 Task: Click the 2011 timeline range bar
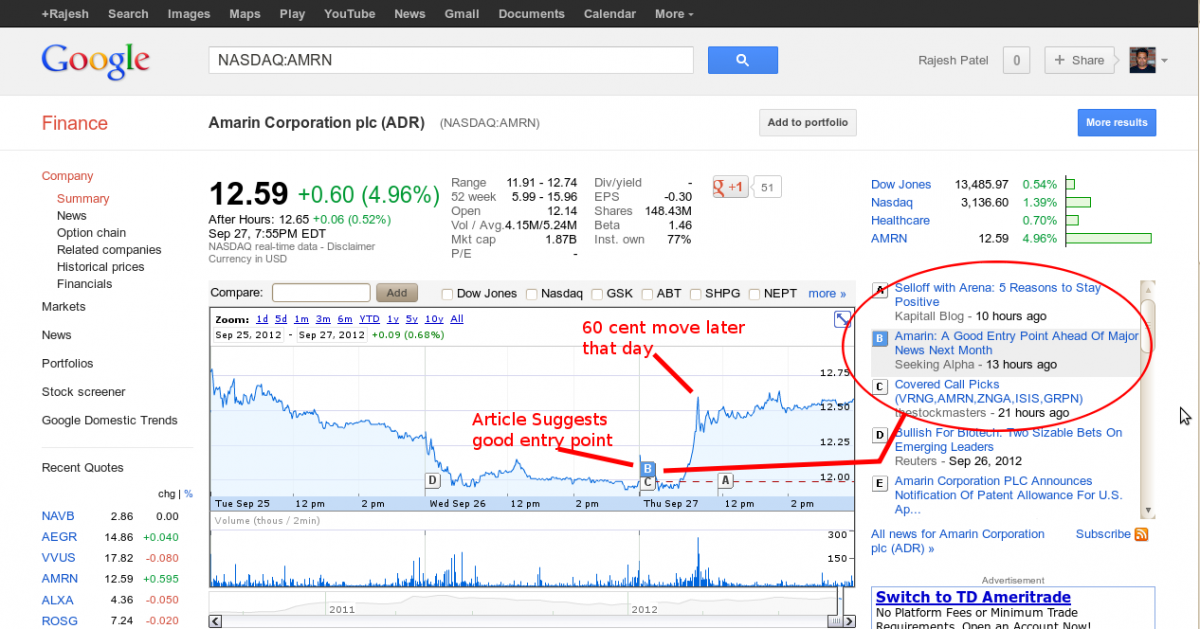tap(341, 608)
